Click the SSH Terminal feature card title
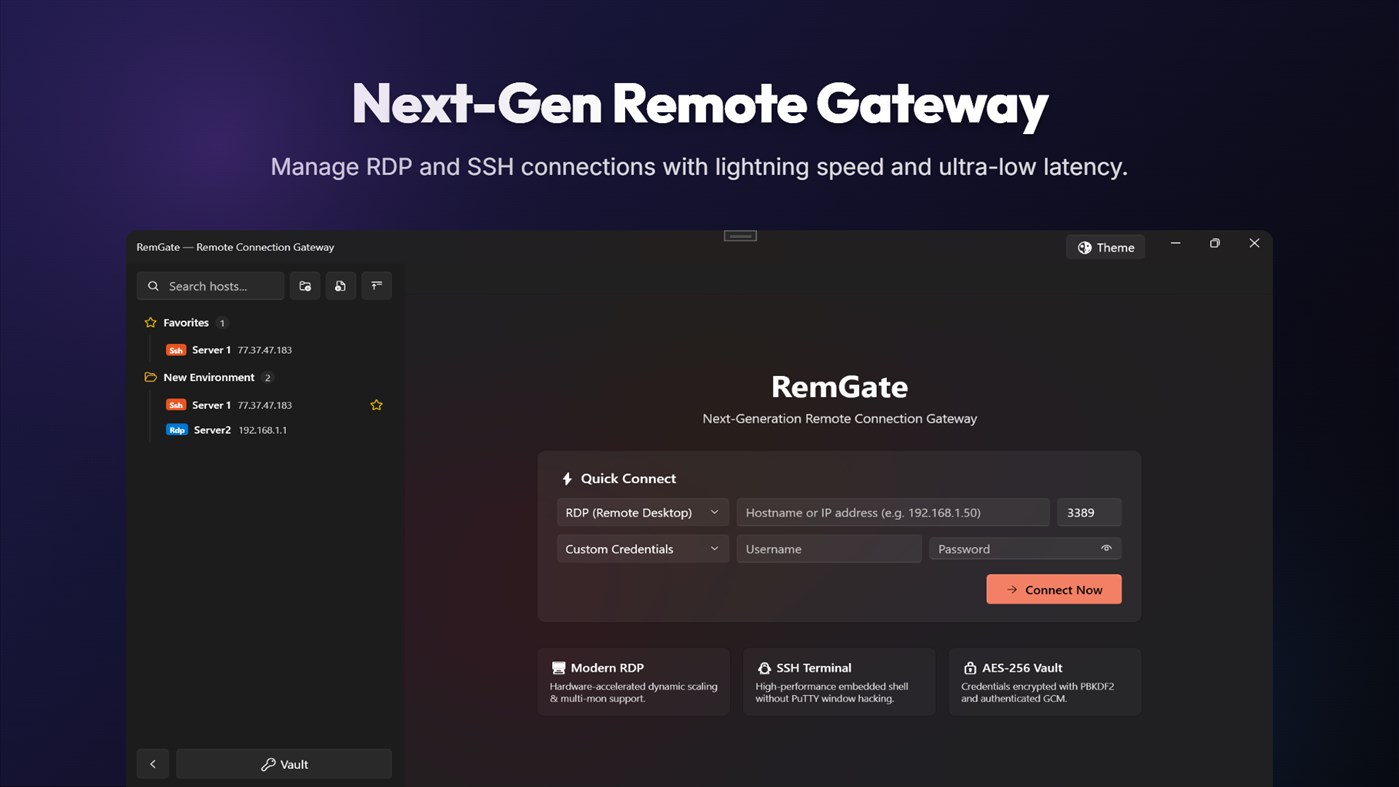The height and width of the screenshot is (787, 1399). [x=814, y=668]
